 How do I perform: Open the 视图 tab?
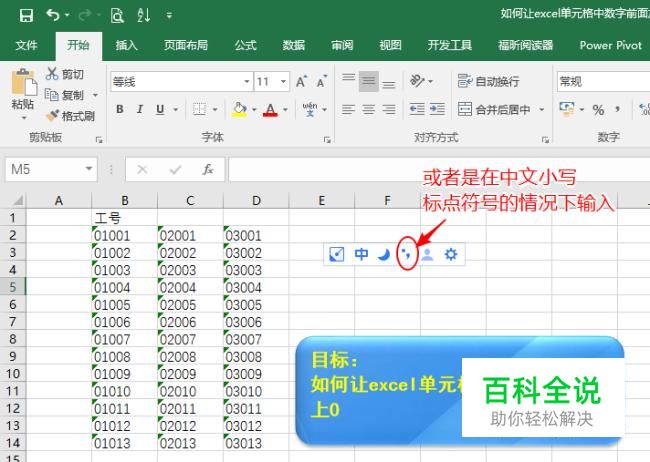(x=390, y=45)
